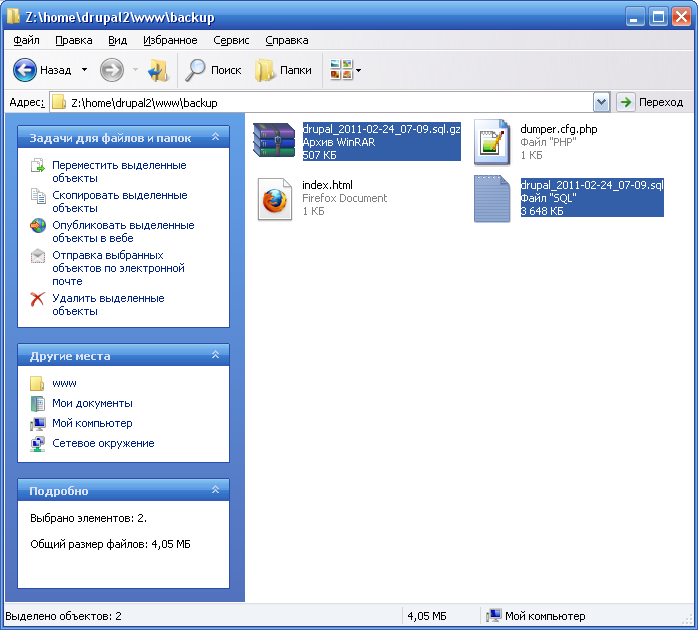Click the folder icon in address bar

coord(59,102)
